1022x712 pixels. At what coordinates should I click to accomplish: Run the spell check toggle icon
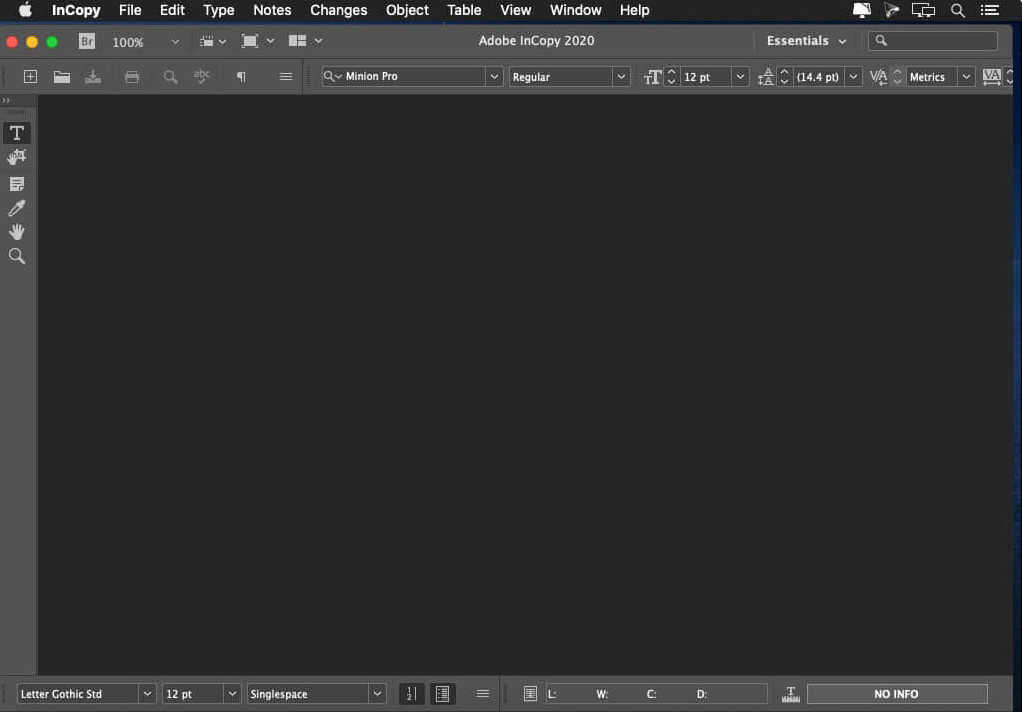[201, 76]
